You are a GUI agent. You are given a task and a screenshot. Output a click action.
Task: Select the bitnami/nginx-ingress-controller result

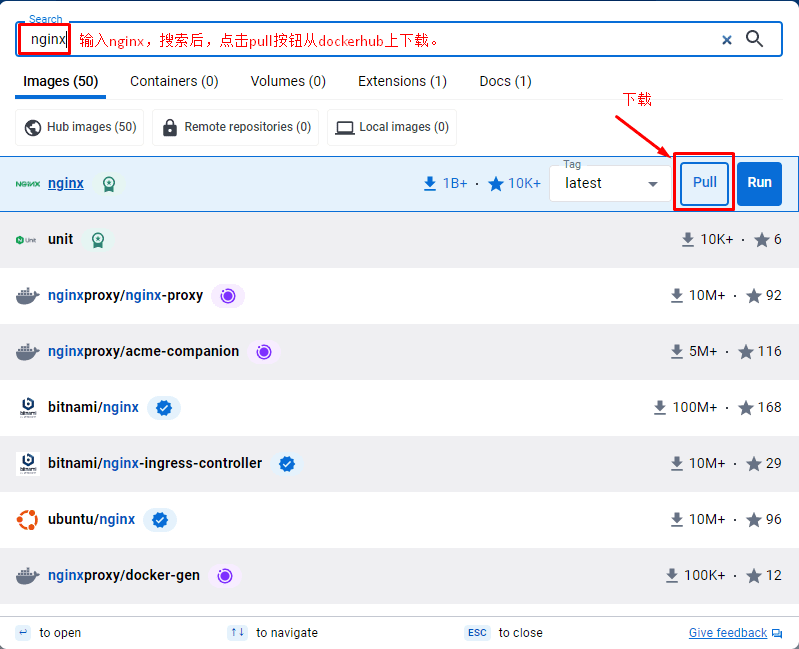click(400, 464)
